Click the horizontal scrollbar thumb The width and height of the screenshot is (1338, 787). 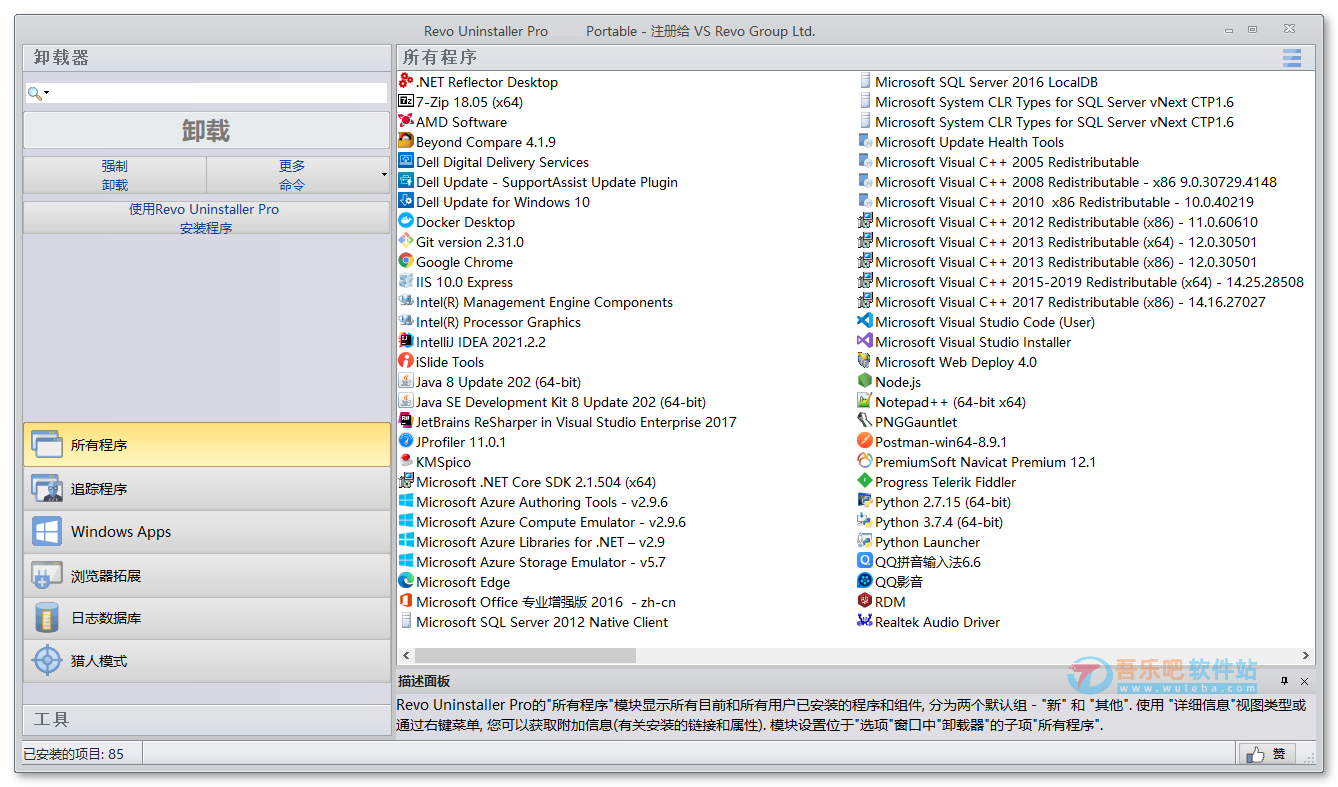(527, 656)
